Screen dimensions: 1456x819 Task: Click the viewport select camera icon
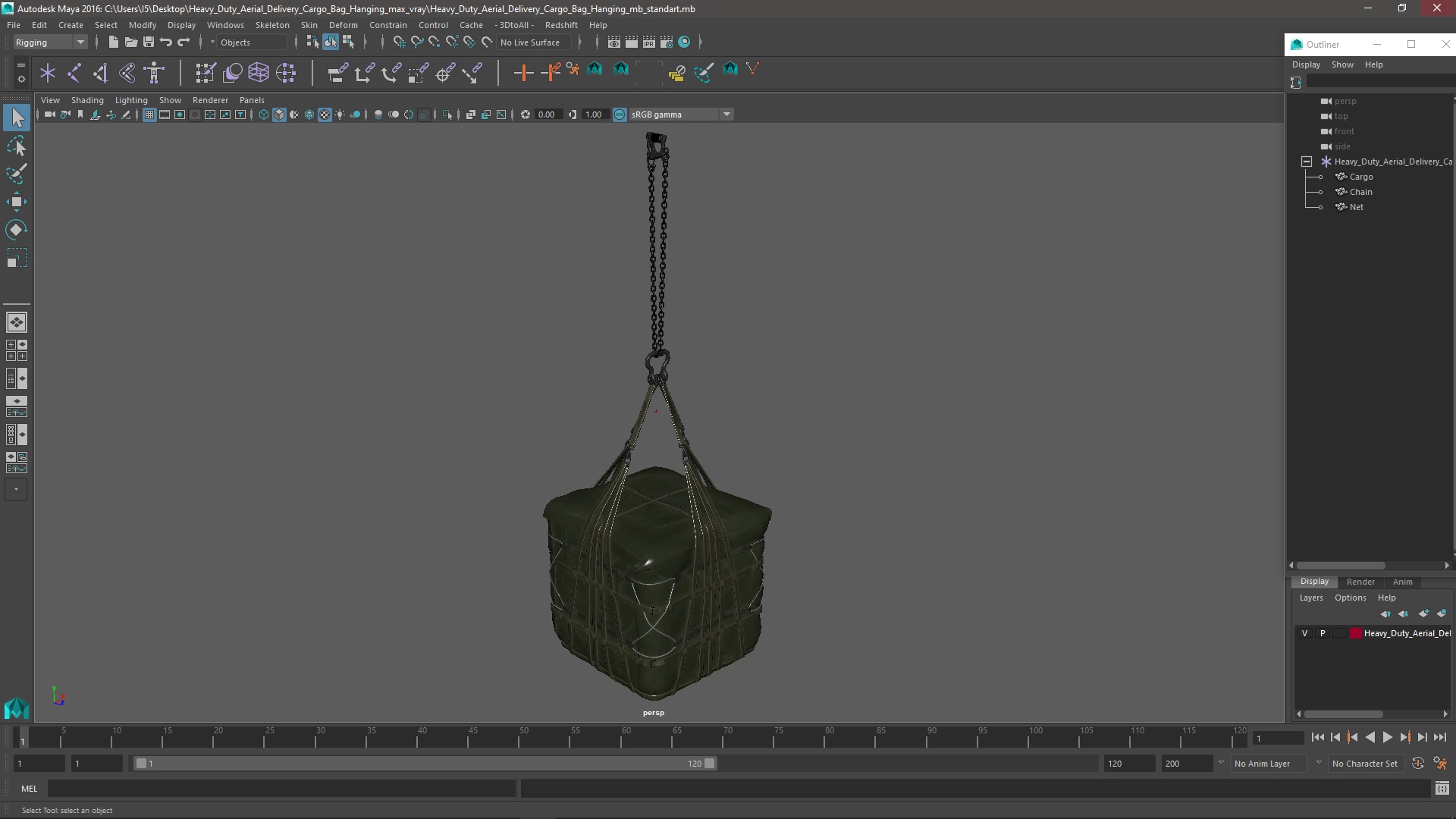pos(49,115)
